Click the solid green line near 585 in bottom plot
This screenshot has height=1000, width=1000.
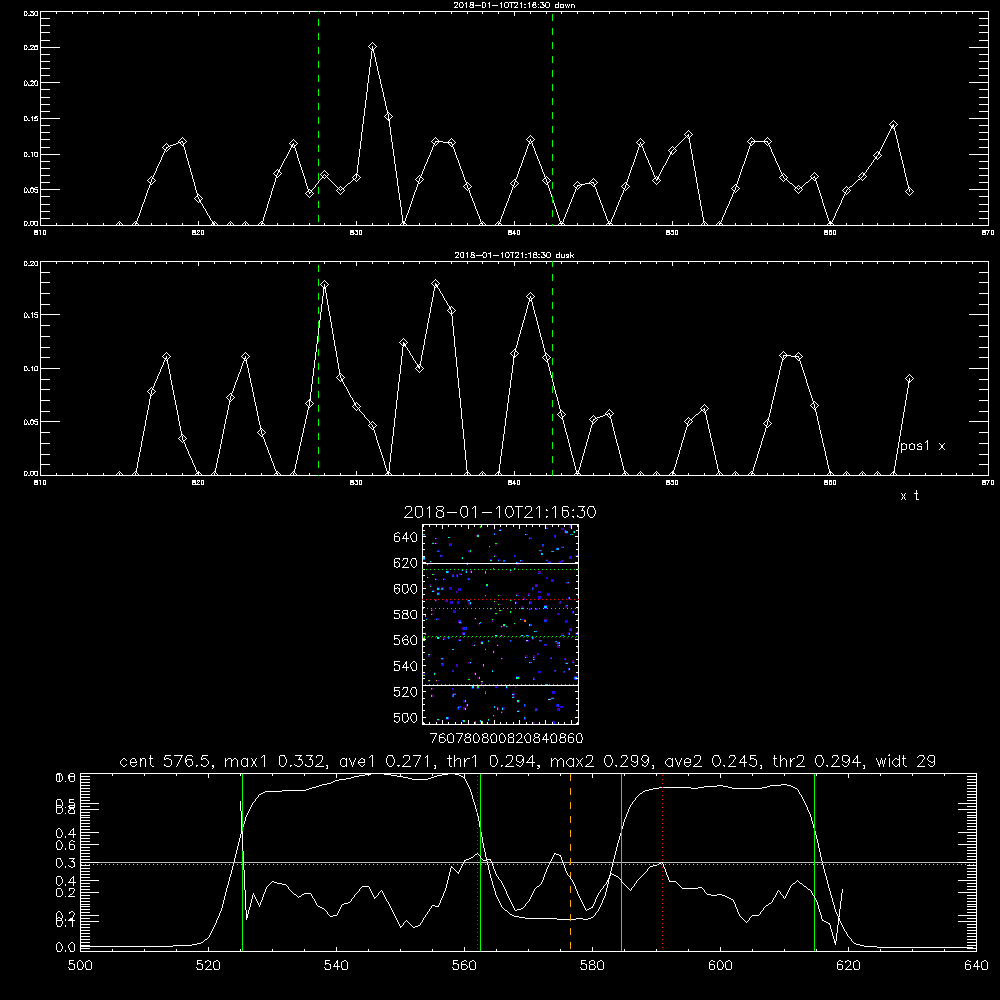click(x=621, y=861)
